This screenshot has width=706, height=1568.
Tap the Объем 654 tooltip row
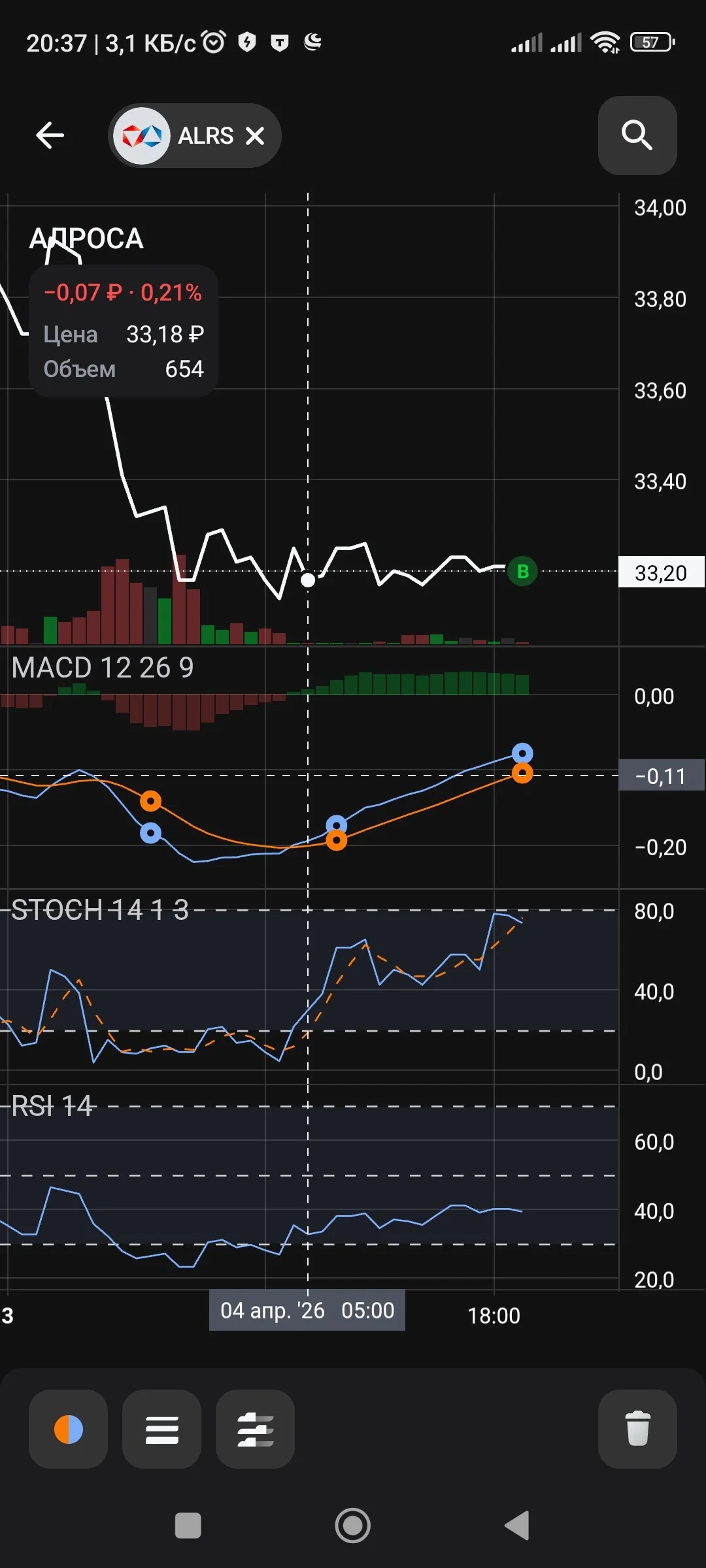point(124,369)
